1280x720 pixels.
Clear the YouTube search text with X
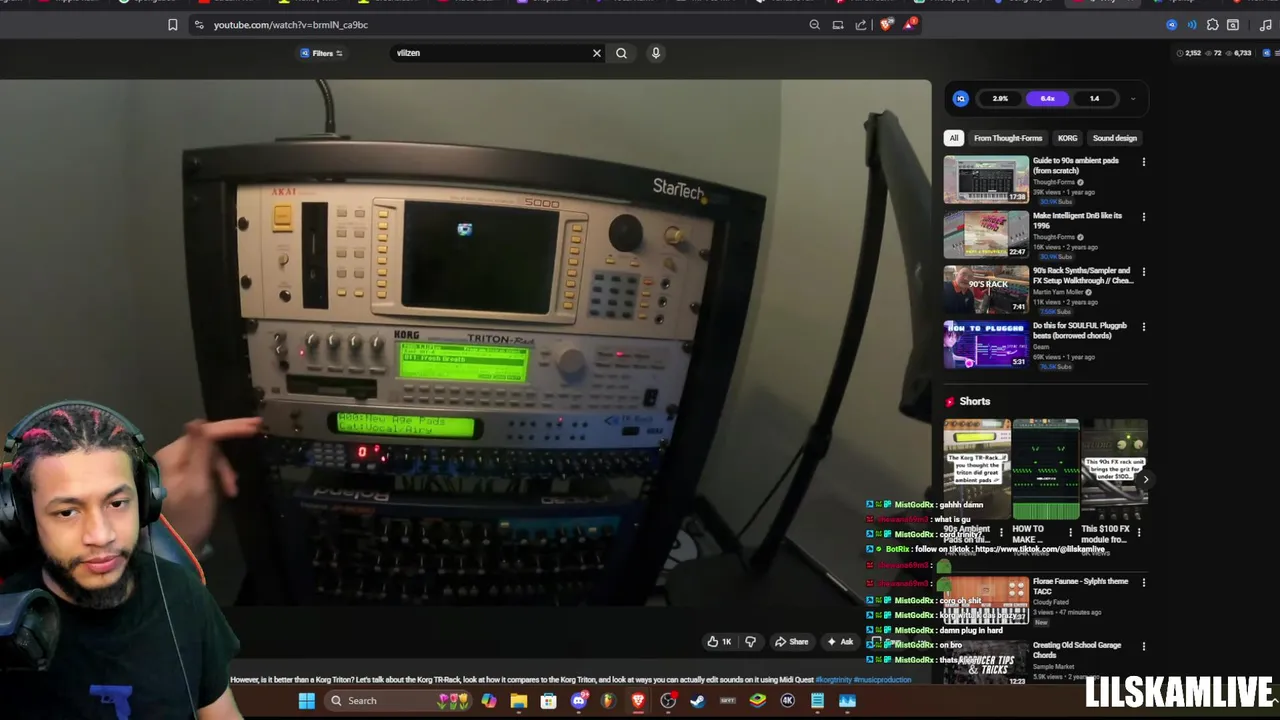(597, 53)
